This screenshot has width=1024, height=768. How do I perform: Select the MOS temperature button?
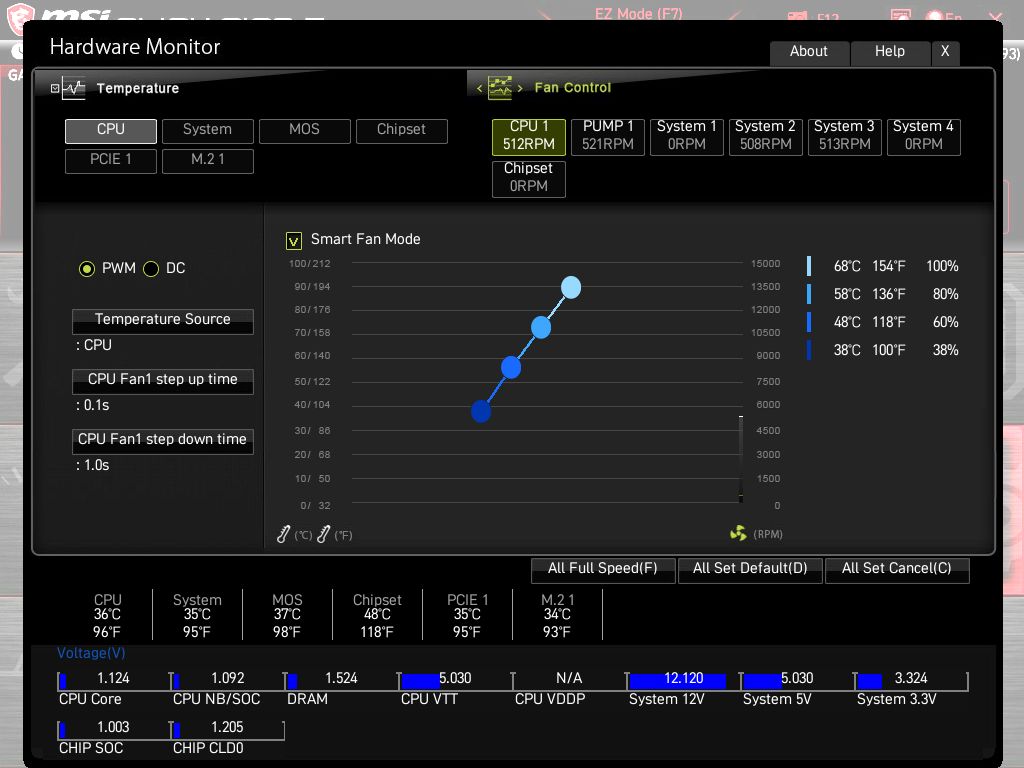pos(305,131)
